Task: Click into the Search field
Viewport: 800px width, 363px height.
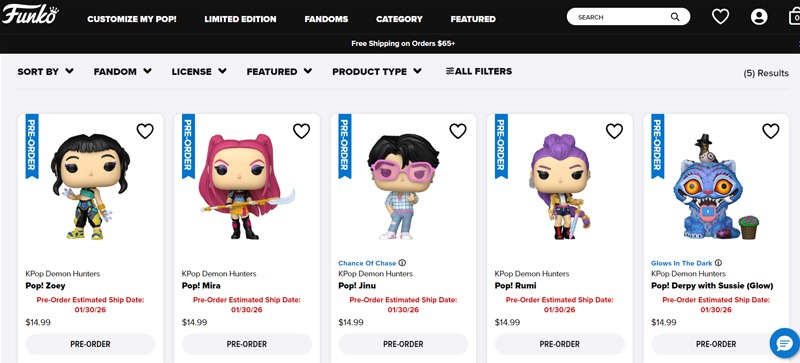Action: pos(621,17)
